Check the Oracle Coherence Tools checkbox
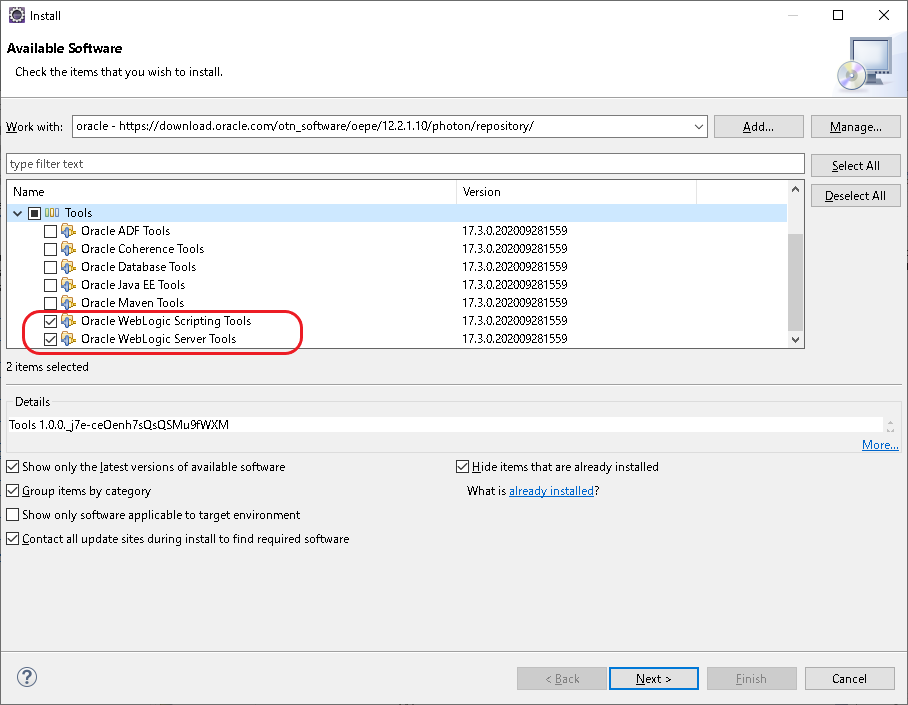This screenshot has width=908, height=705. point(50,250)
